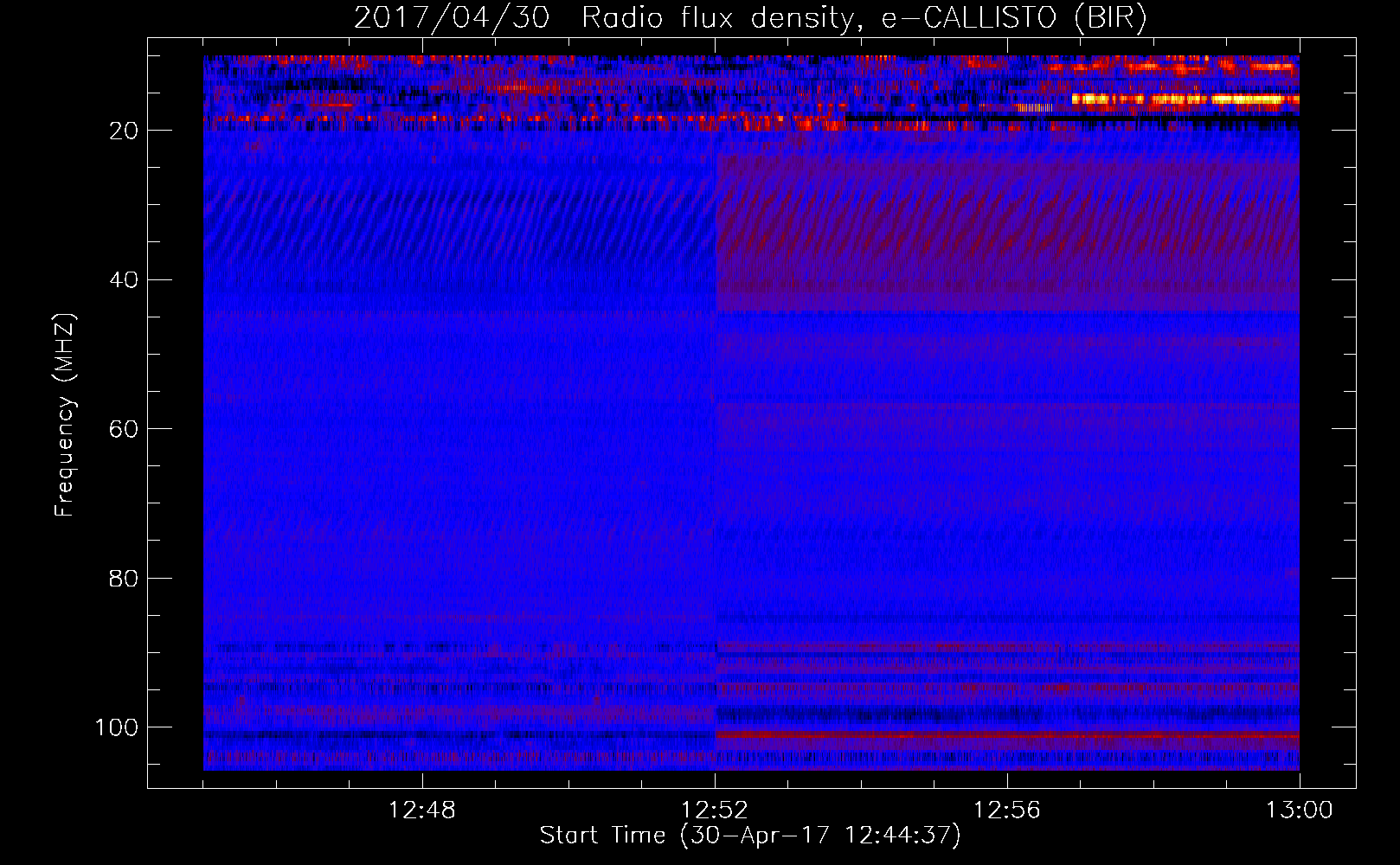Screen dimensions: 1400x865
Task: Click the 40 frequency tick label
Action: tap(124, 280)
